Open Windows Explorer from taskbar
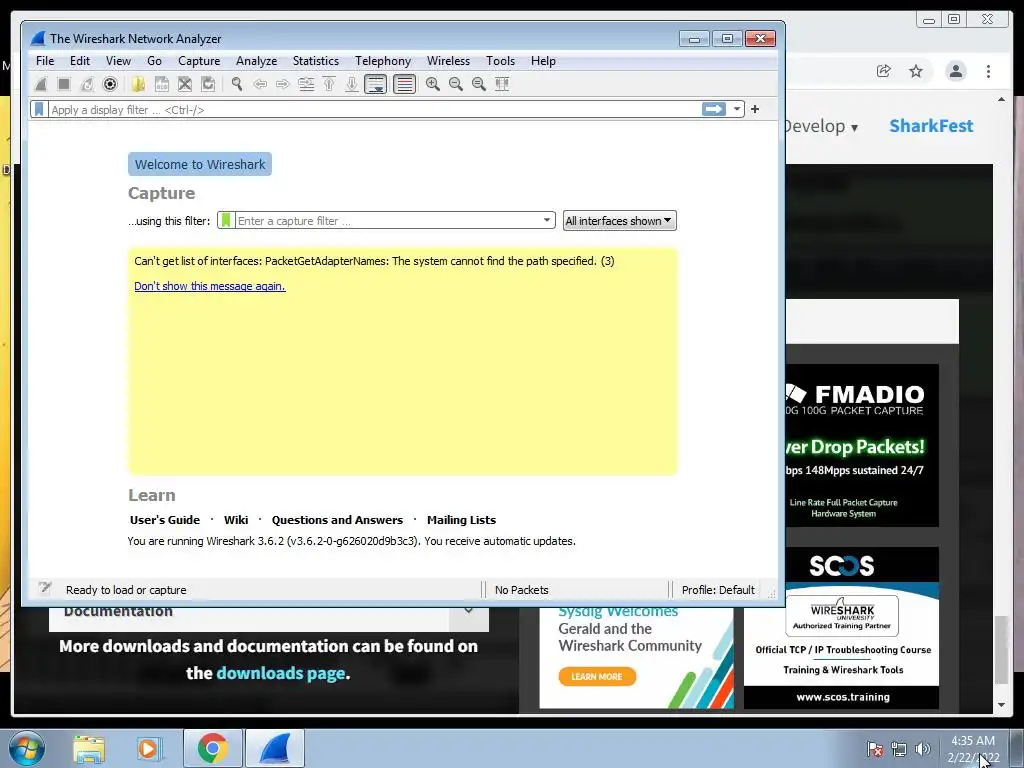 pyautogui.click(x=89, y=748)
